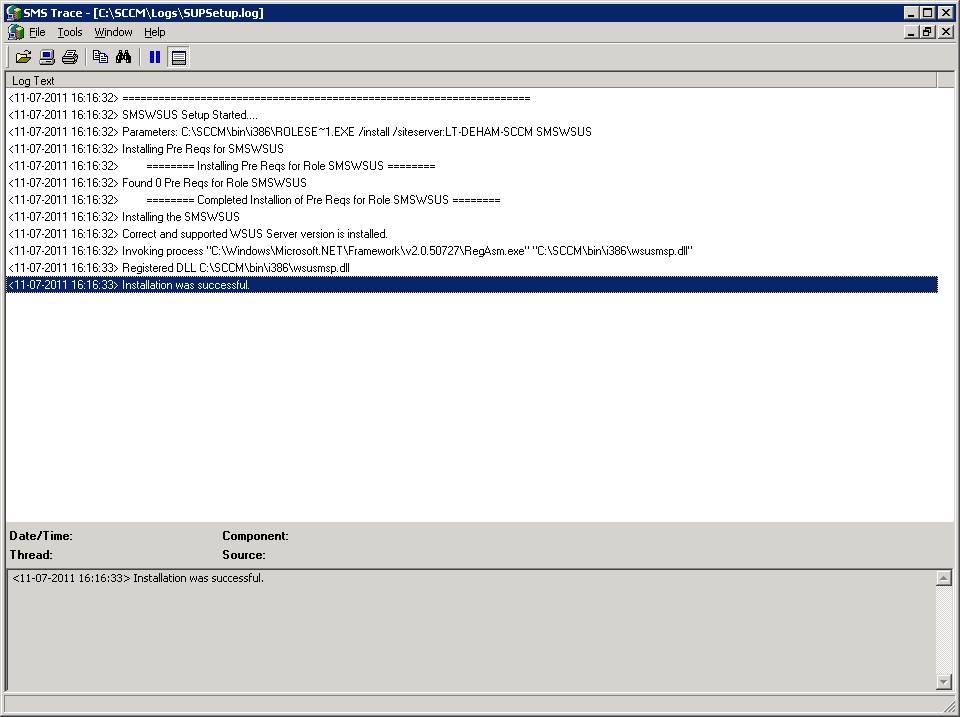
Task: Select 'Found 0 Pre Reqs for Role' line
Action: coord(471,182)
